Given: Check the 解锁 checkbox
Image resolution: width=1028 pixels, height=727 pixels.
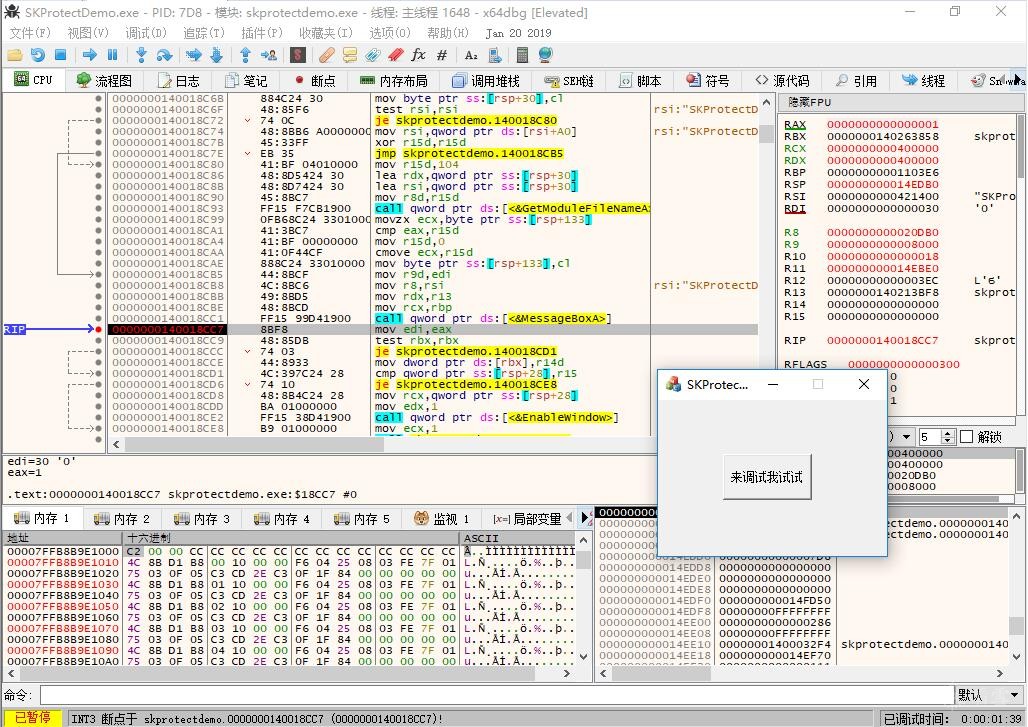Looking at the screenshot, I should tap(966, 437).
